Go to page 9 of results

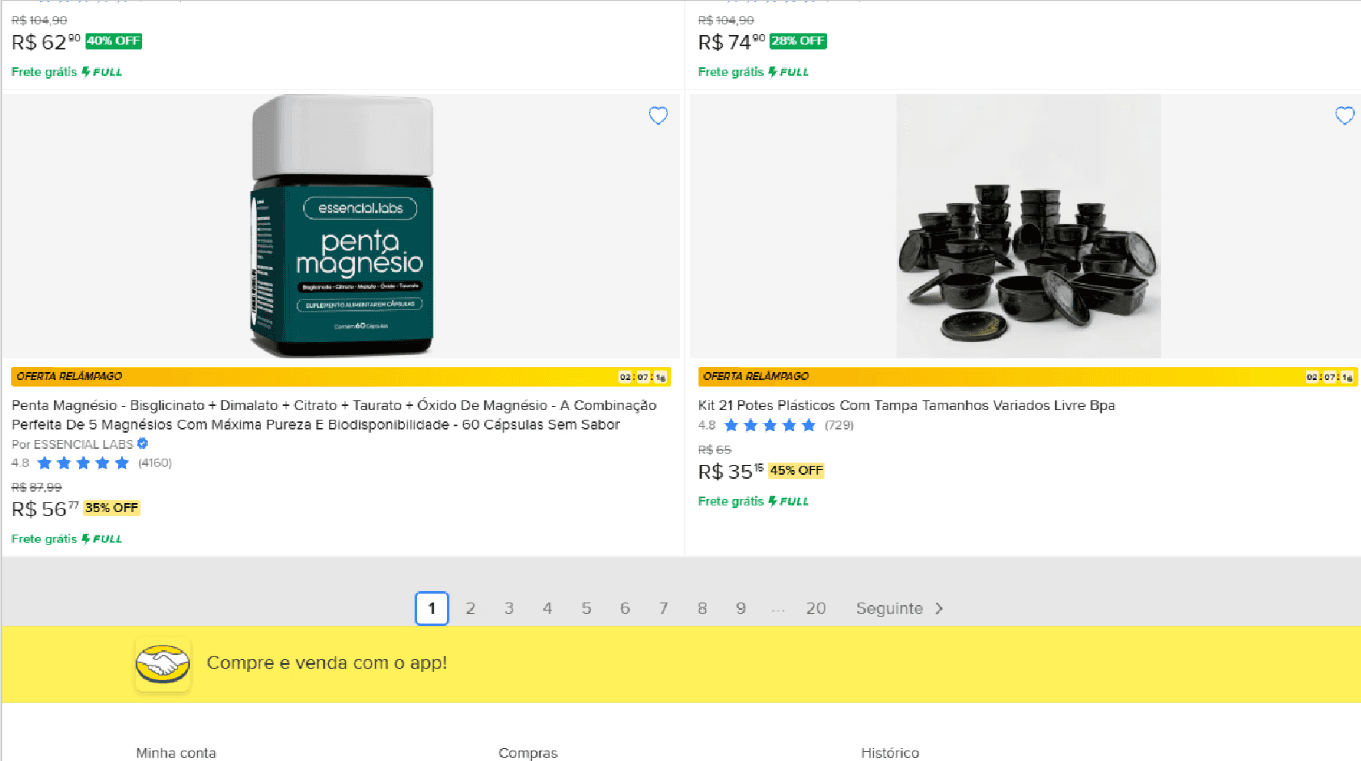(x=741, y=608)
